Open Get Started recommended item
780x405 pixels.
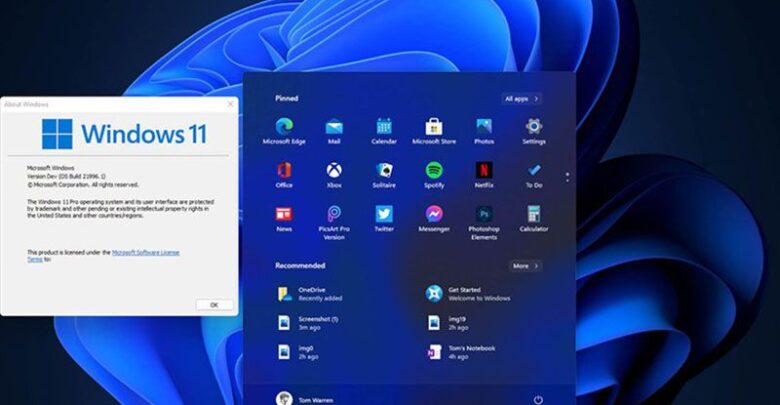465,293
